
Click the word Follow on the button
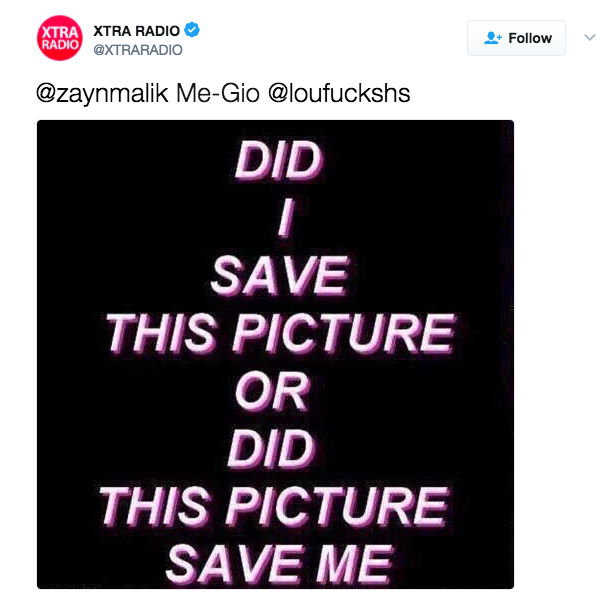[530, 38]
